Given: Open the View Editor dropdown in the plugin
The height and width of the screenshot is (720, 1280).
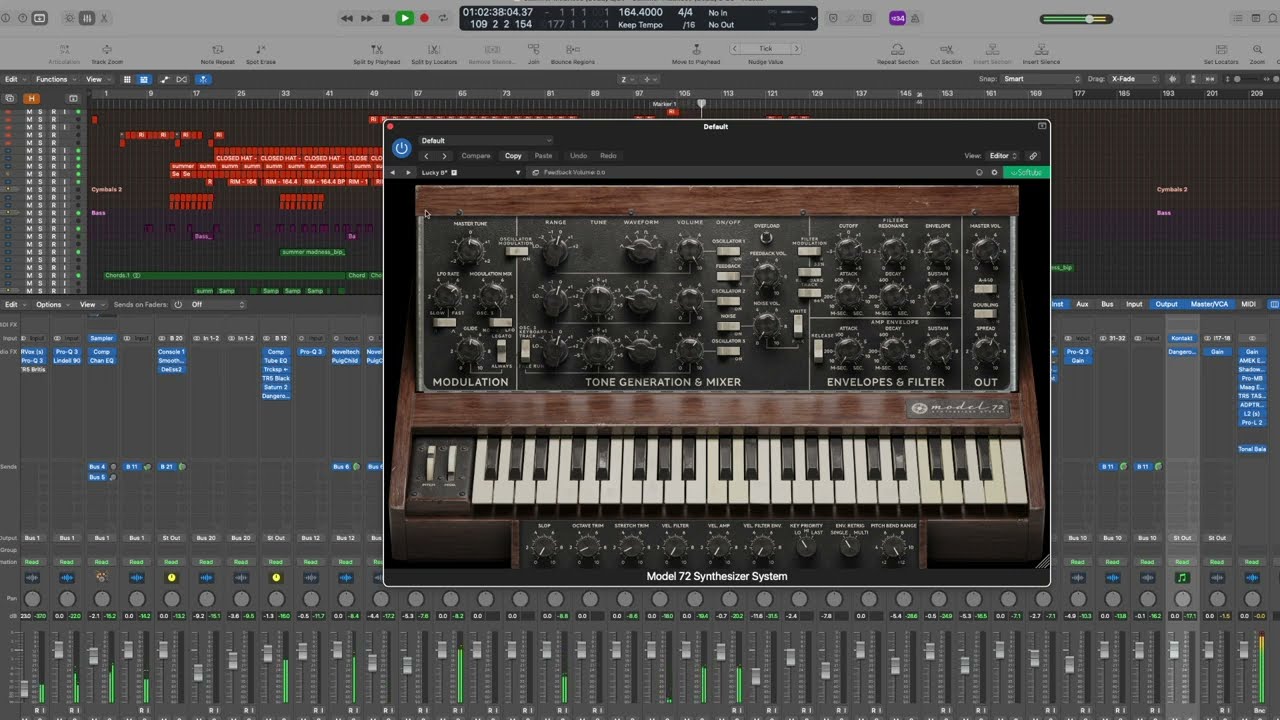Looking at the screenshot, I should click(x=1003, y=156).
